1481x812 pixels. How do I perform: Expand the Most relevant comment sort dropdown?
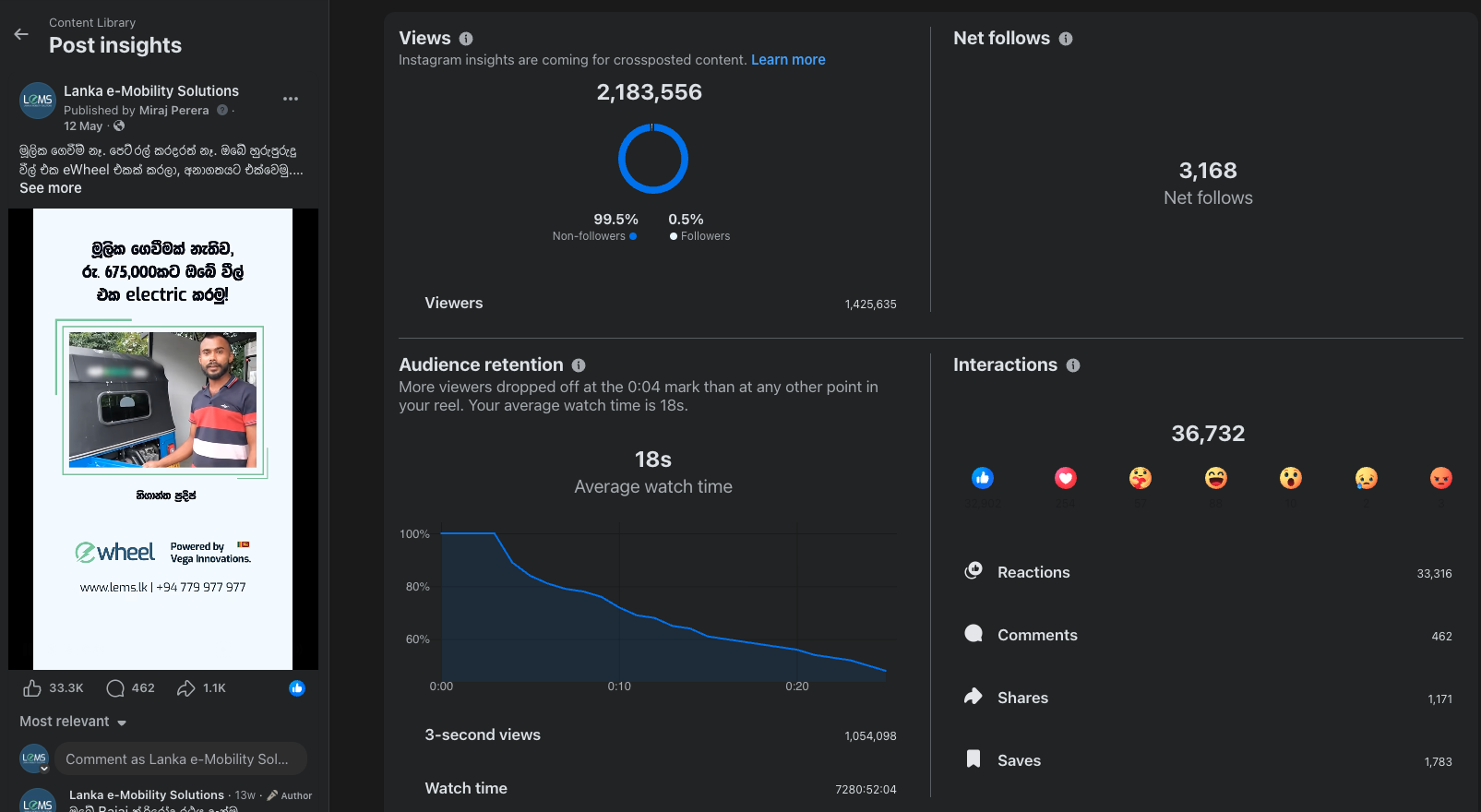pyautogui.click(x=73, y=722)
